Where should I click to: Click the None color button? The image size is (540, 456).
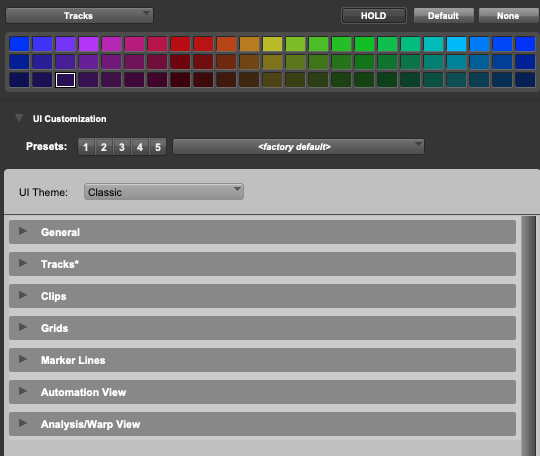point(508,16)
